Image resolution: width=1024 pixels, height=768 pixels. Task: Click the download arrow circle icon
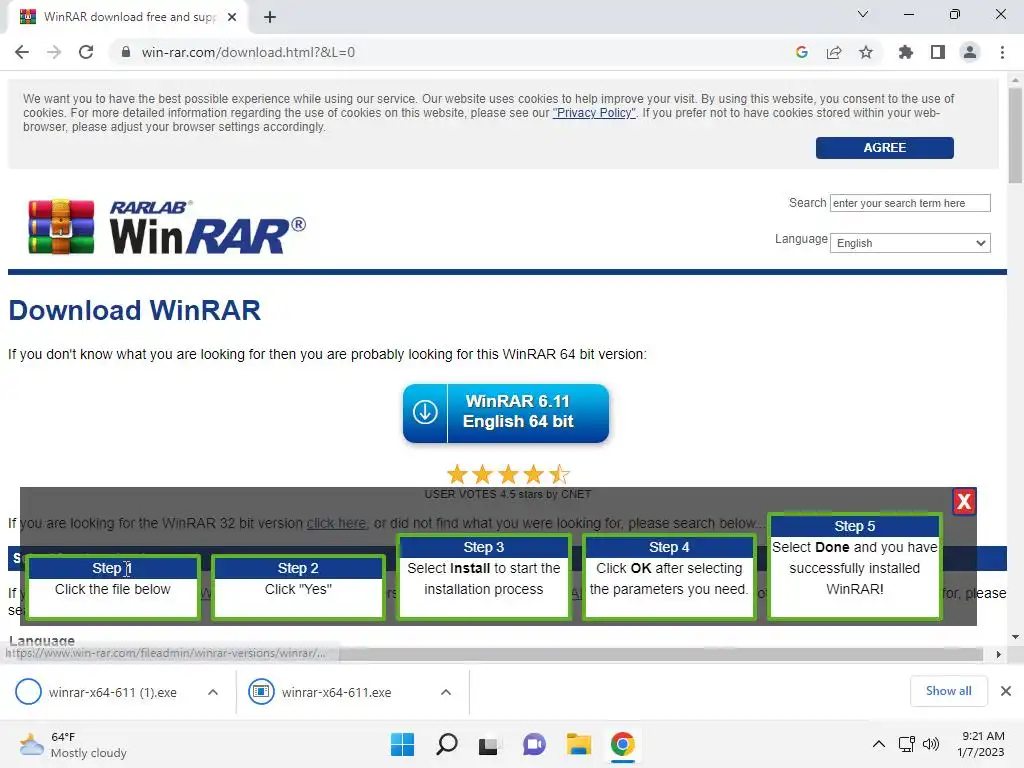click(425, 412)
